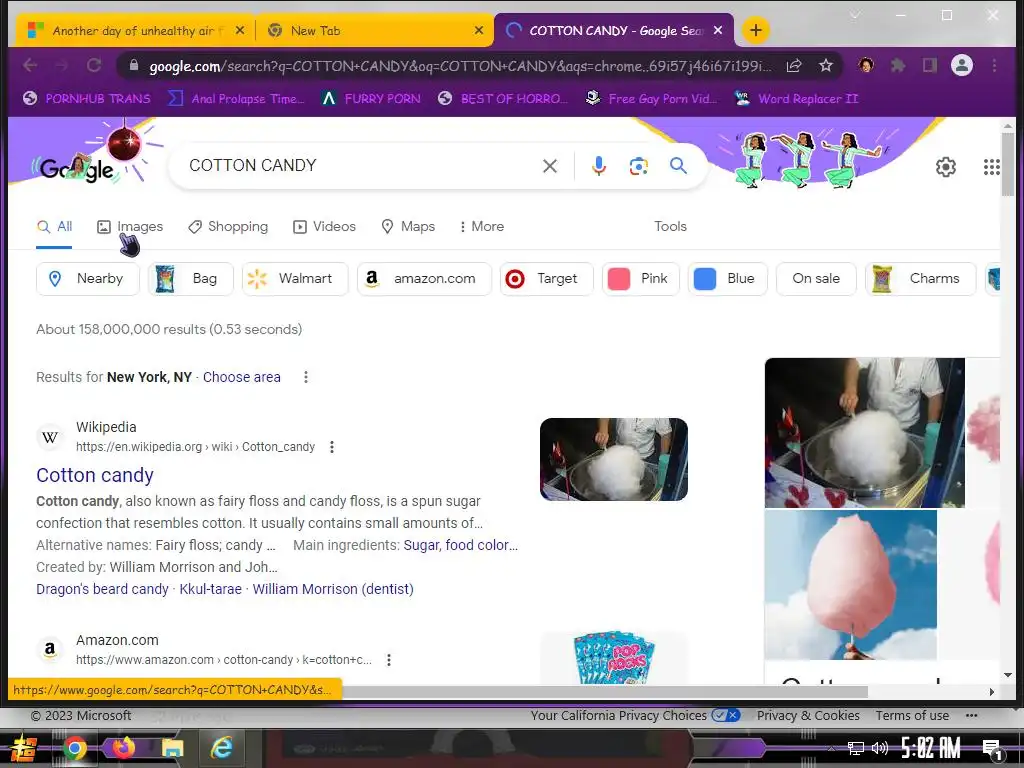
Task: Click the Google doodle logo
Action: 77,168
